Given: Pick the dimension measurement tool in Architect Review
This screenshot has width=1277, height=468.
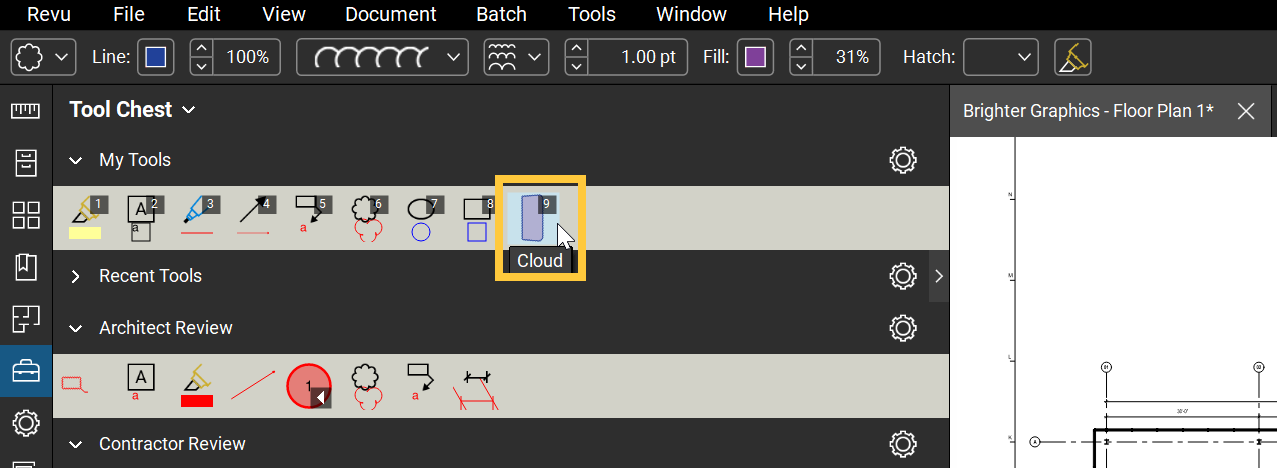Looking at the screenshot, I should pyautogui.click(x=477, y=386).
